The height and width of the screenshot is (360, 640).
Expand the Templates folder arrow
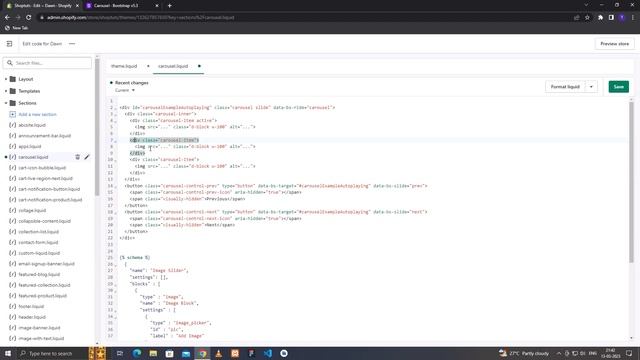(x=6, y=91)
